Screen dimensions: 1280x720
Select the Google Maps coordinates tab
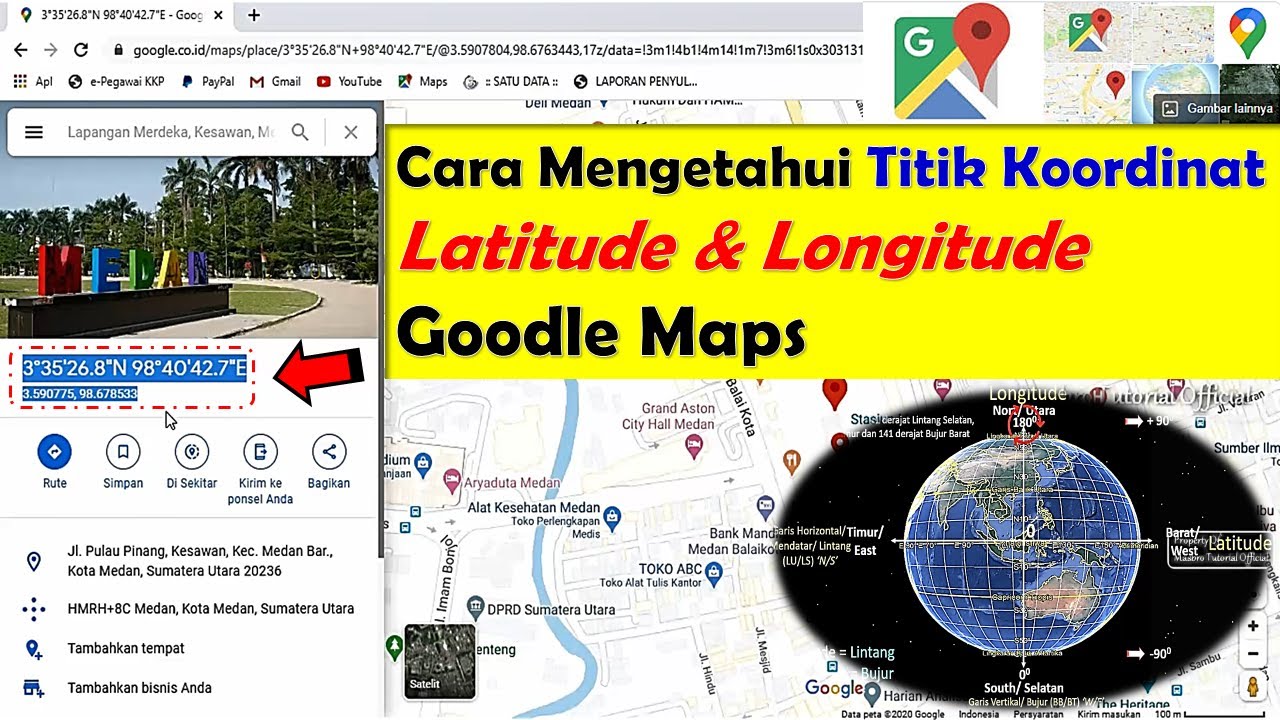(120, 15)
